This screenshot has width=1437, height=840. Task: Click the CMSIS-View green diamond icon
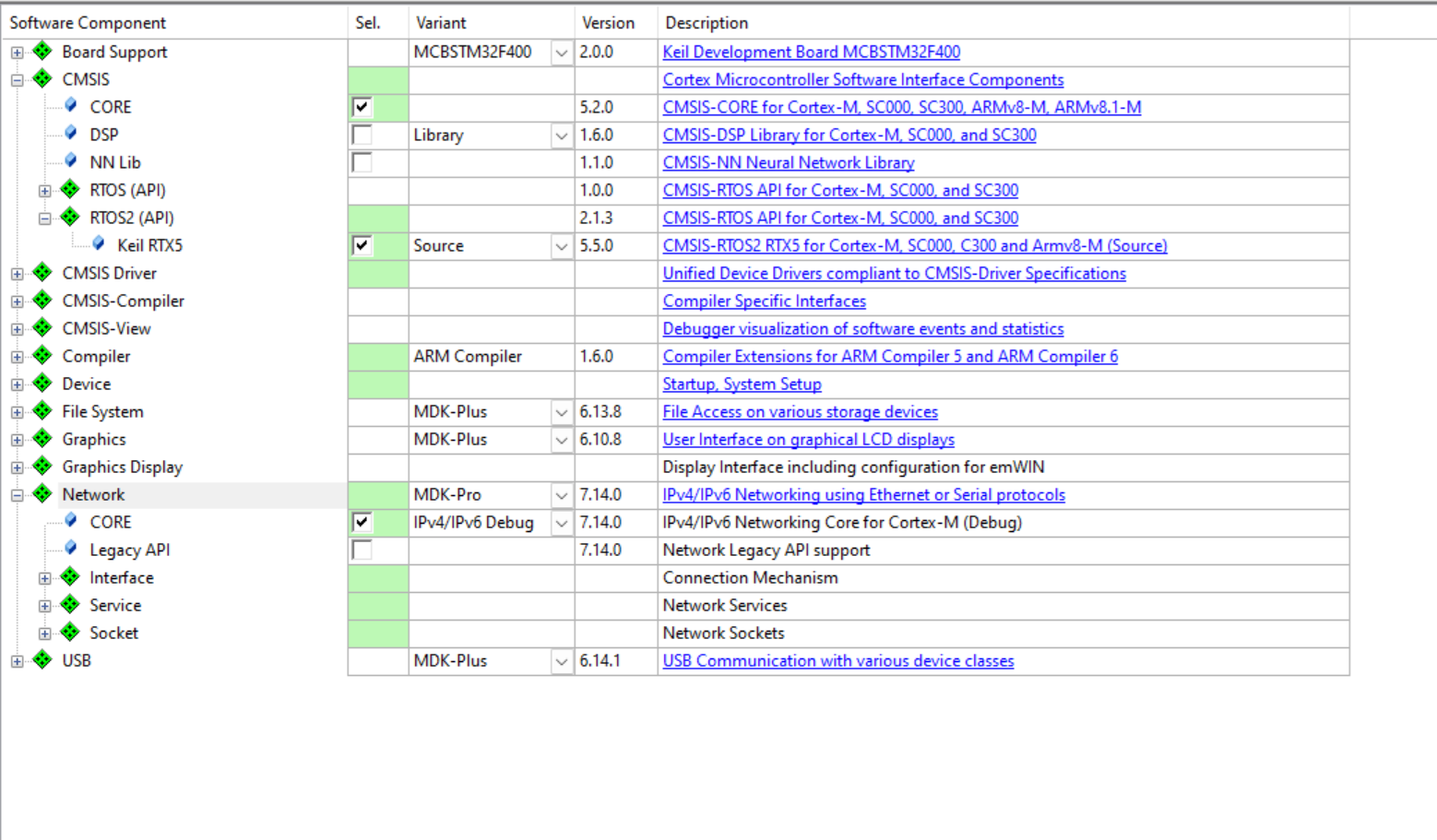tap(42, 327)
